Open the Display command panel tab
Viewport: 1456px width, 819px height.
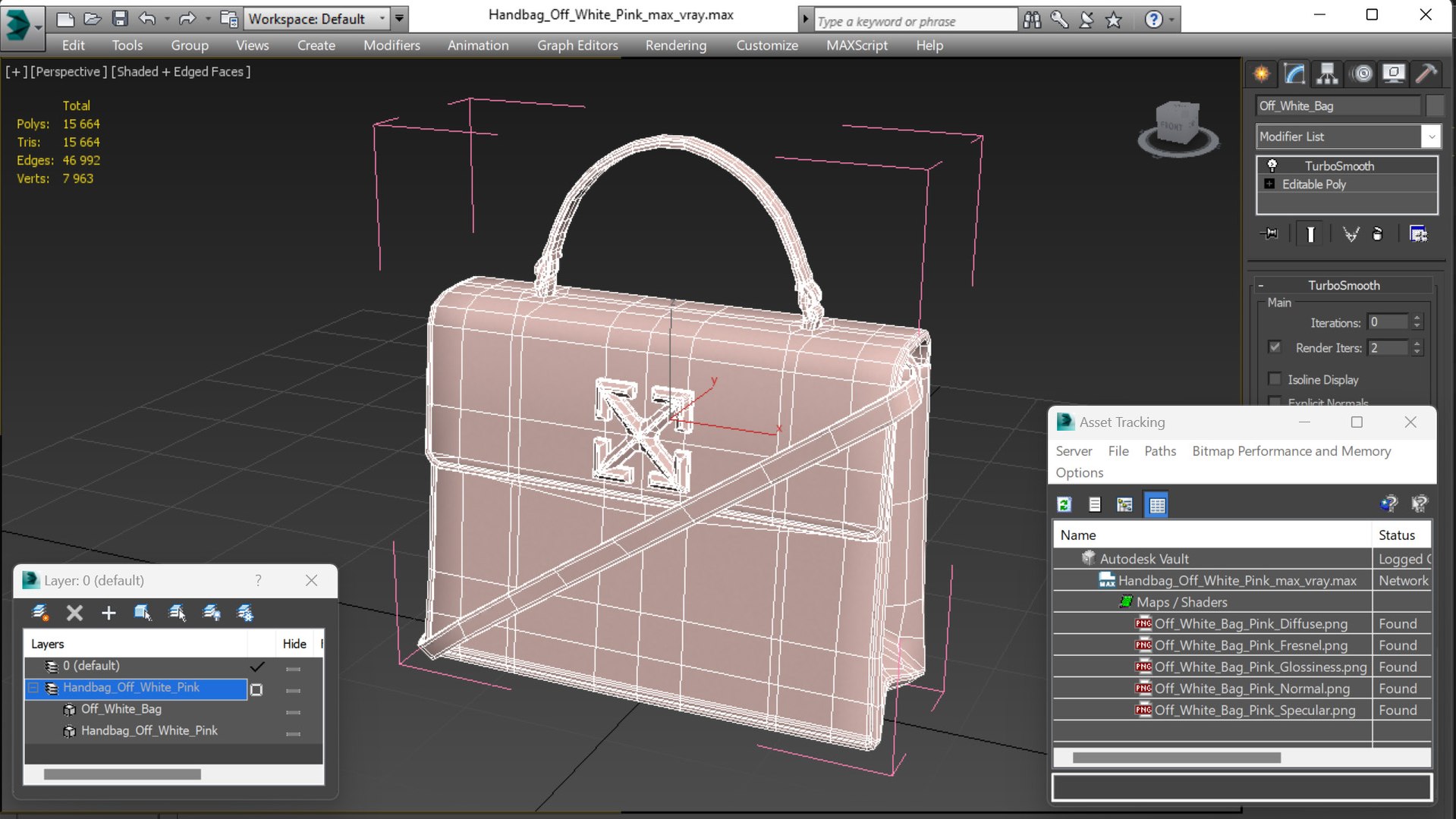(x=1394, y=74)
